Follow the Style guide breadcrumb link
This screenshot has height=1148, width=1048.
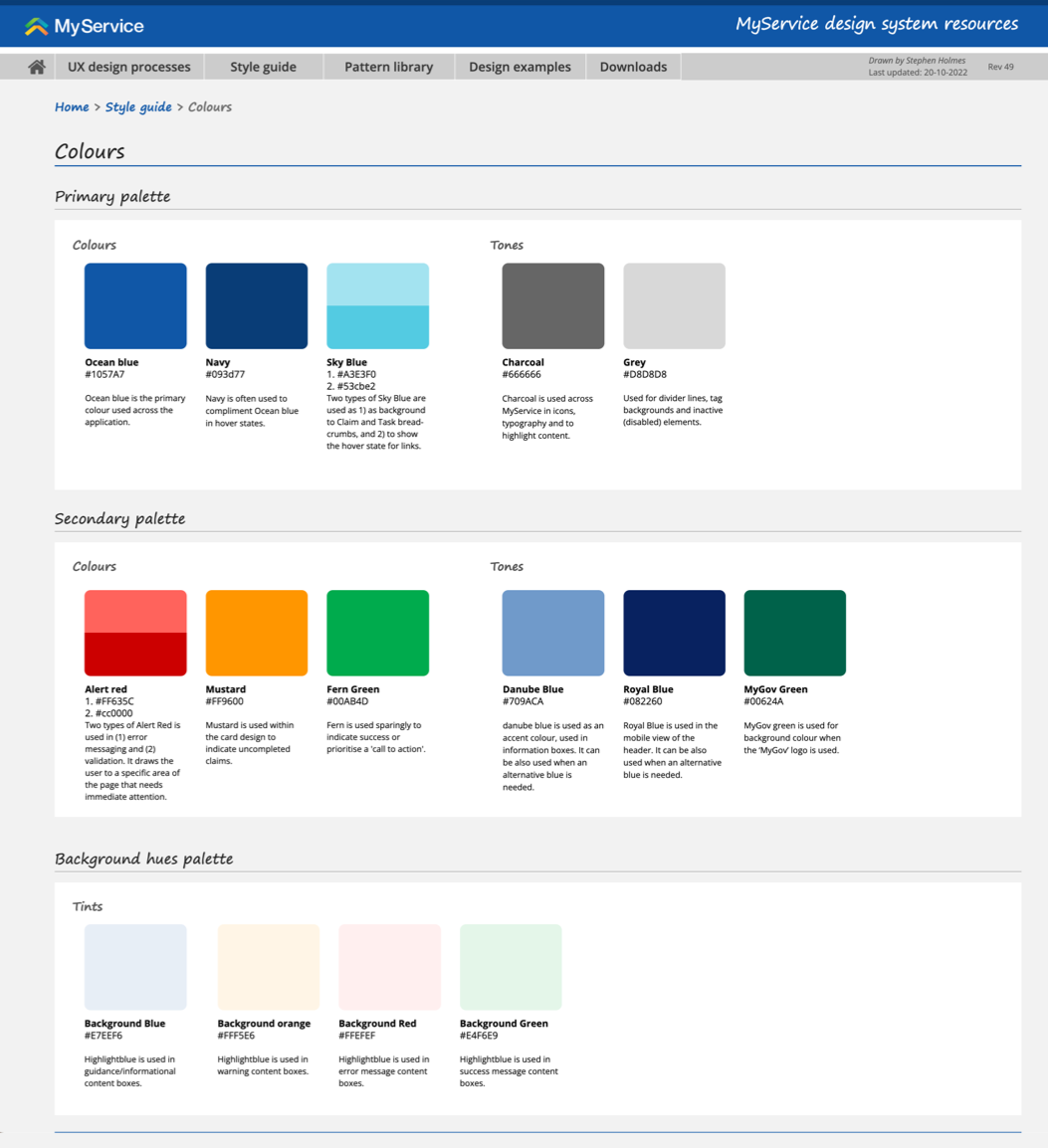(138, 106)
